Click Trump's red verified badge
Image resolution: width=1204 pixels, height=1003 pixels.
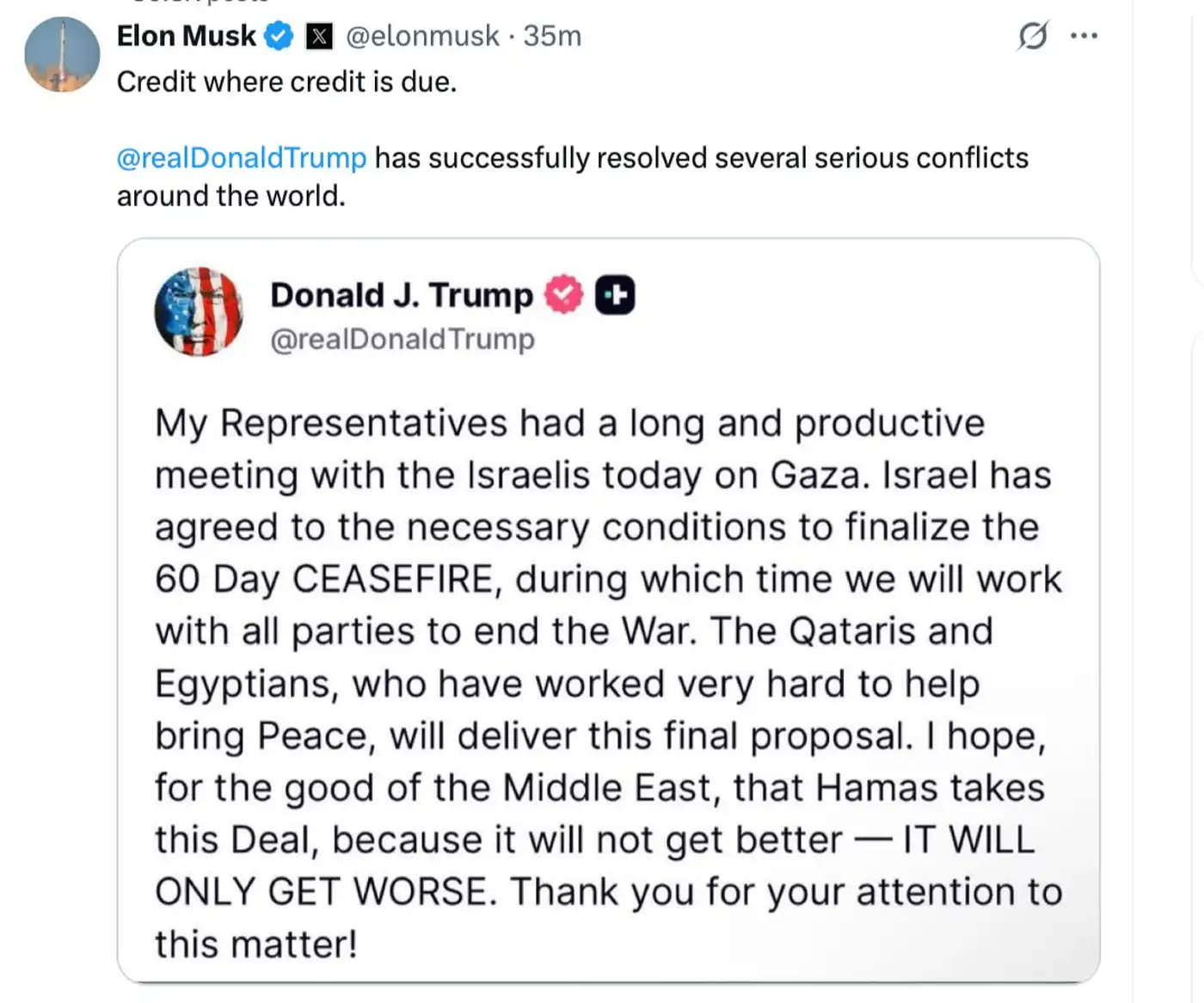tap(564, 295)
